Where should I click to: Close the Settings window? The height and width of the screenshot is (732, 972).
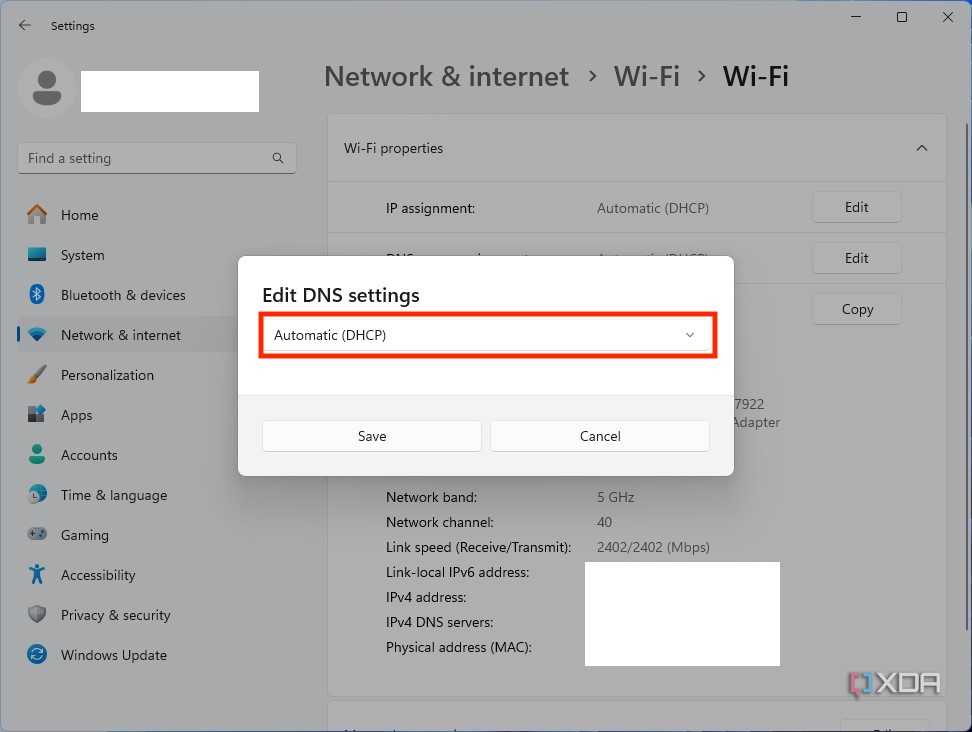coord(948,17)
